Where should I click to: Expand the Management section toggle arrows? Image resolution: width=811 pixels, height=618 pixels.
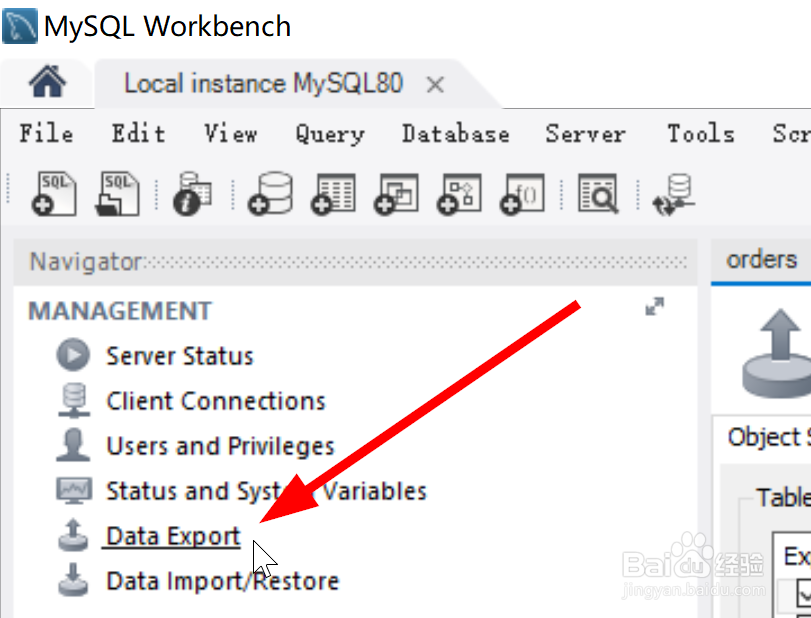click(655, 307)
